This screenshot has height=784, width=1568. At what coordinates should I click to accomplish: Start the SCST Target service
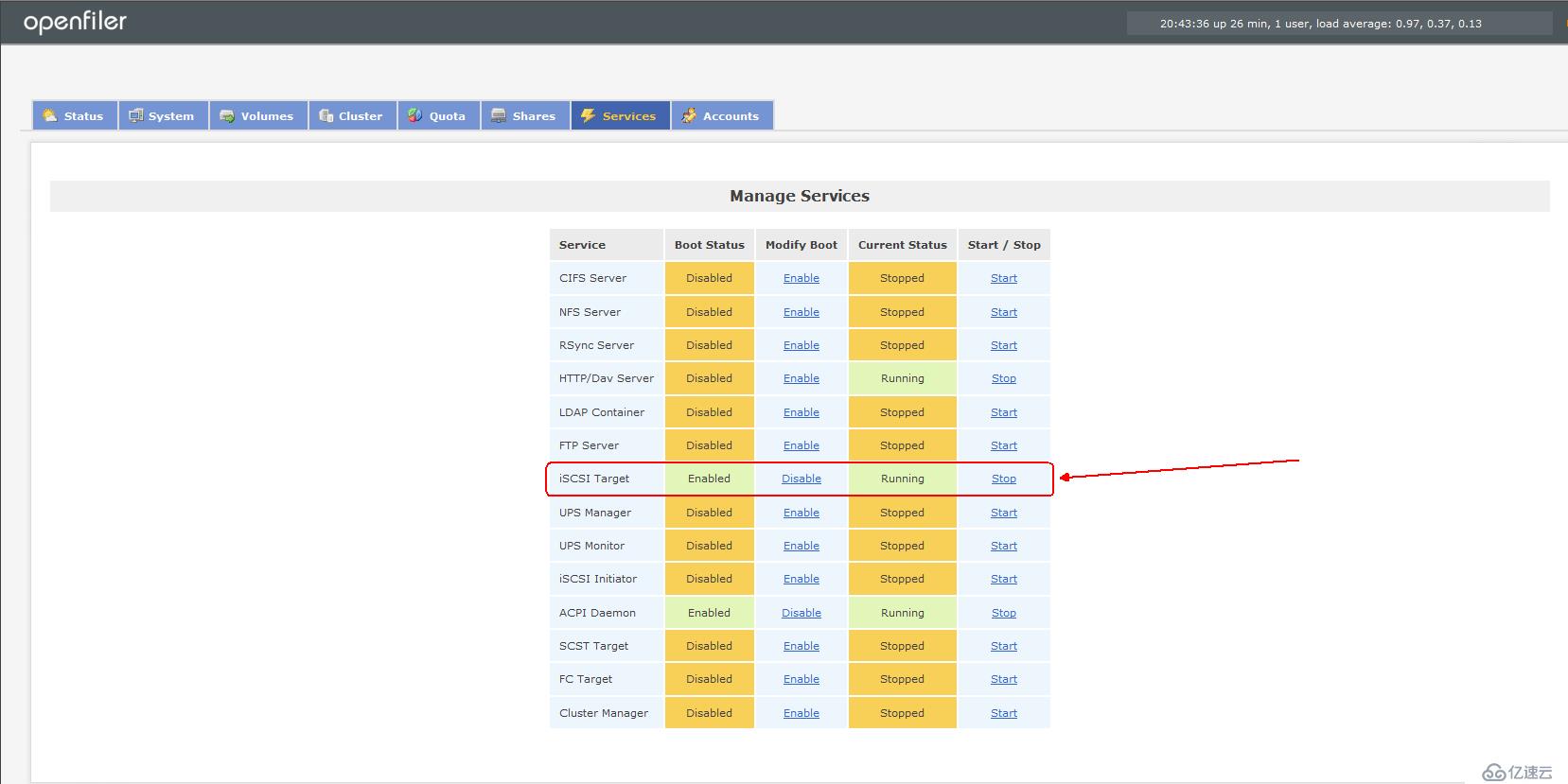click(x=1004, y=646)
